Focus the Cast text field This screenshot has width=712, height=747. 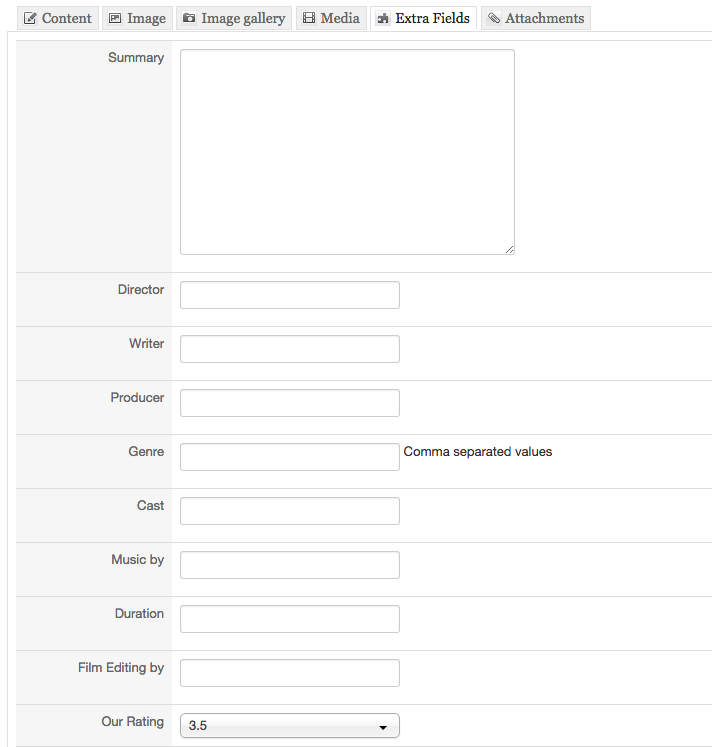point(290,511)
